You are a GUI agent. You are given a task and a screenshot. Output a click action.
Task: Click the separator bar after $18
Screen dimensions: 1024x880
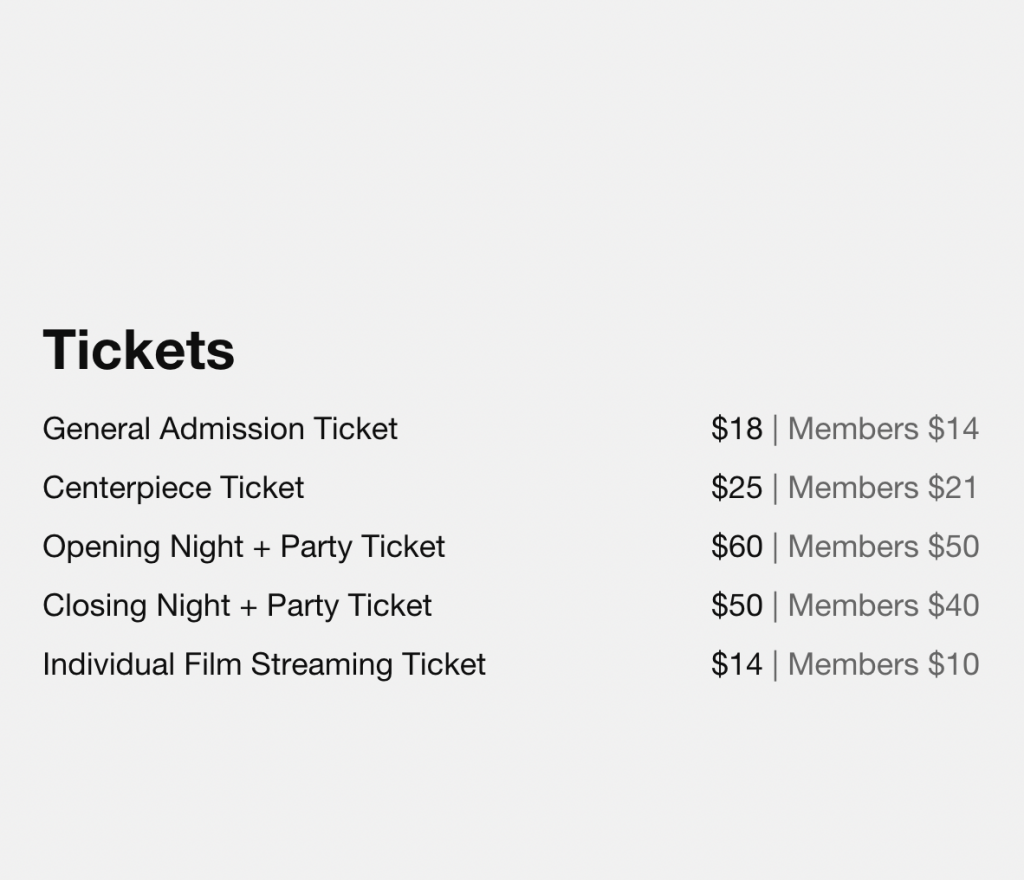(x=775, y=430)
